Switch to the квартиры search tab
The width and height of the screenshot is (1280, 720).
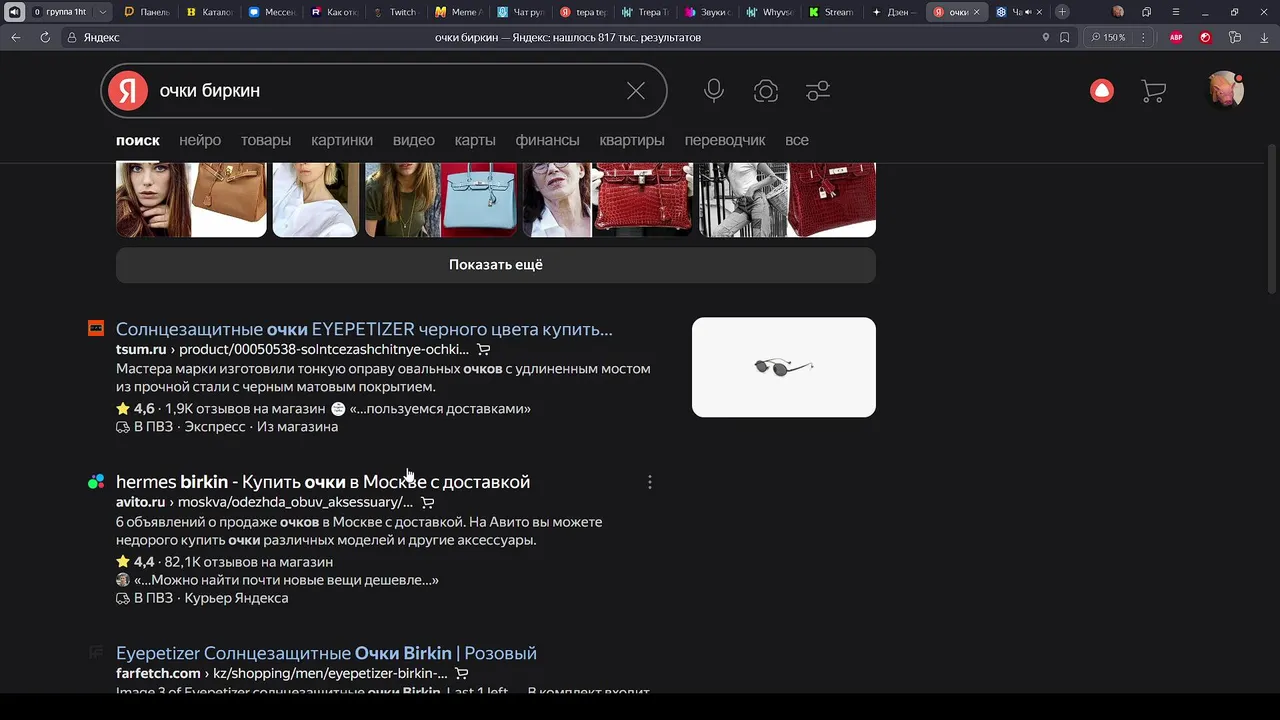tap(632, 140)
